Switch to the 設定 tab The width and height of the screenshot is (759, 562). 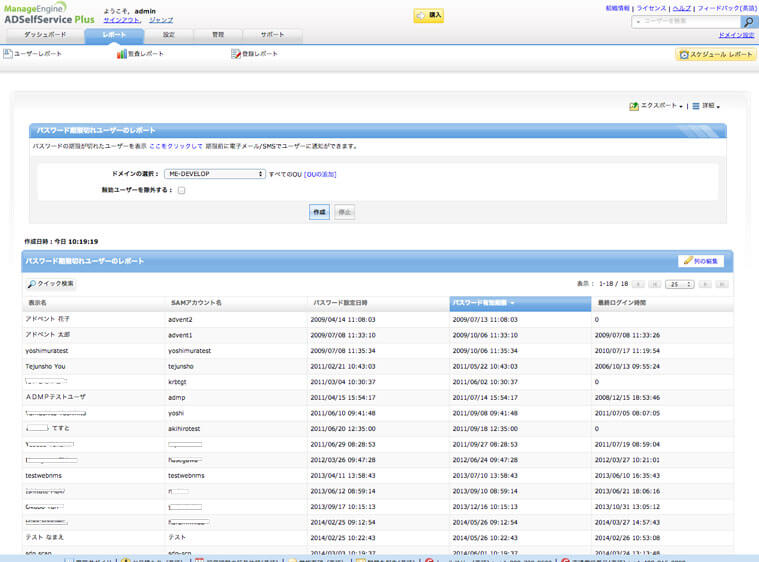point(169,35)
